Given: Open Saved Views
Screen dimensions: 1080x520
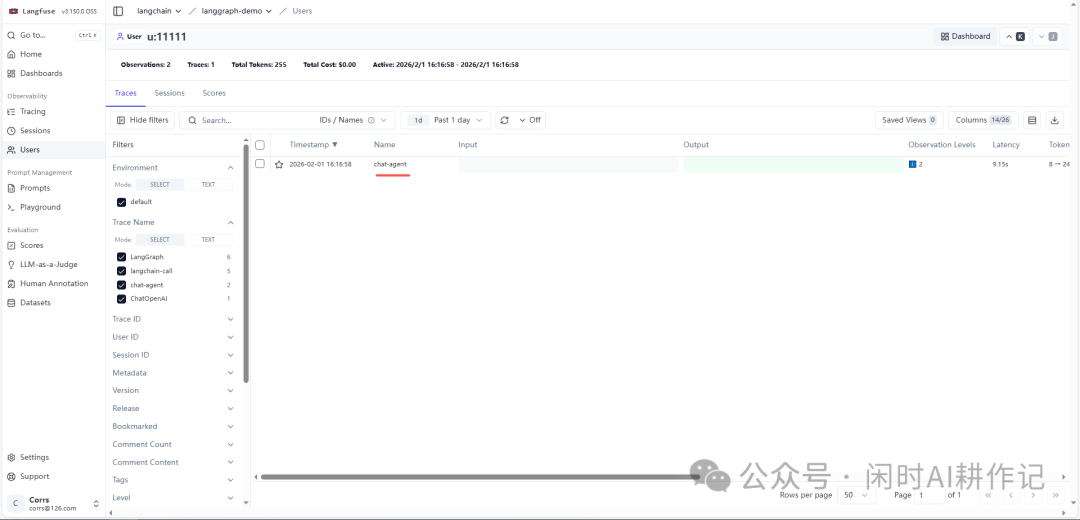Looking at the screenshot, I should tap(909, 120).
